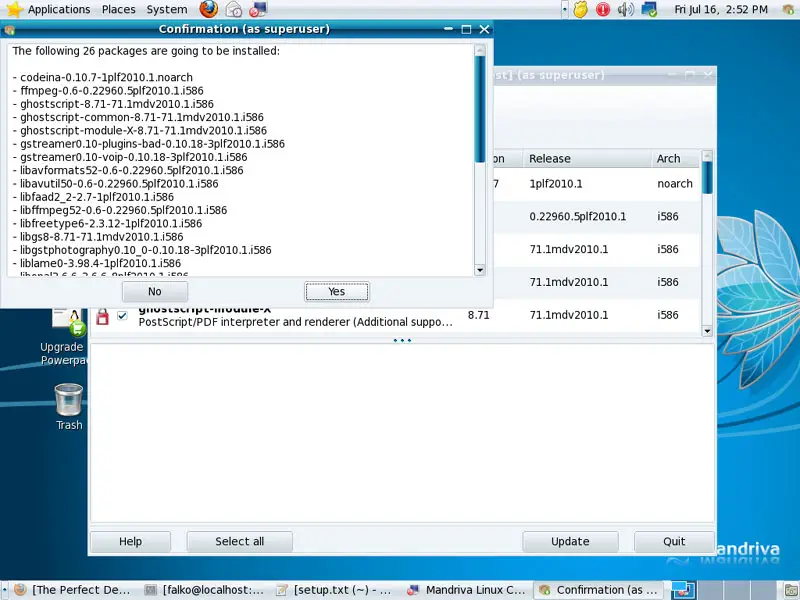Click the star Applications menu icon

pyautogui.click(x=14, y=9)
